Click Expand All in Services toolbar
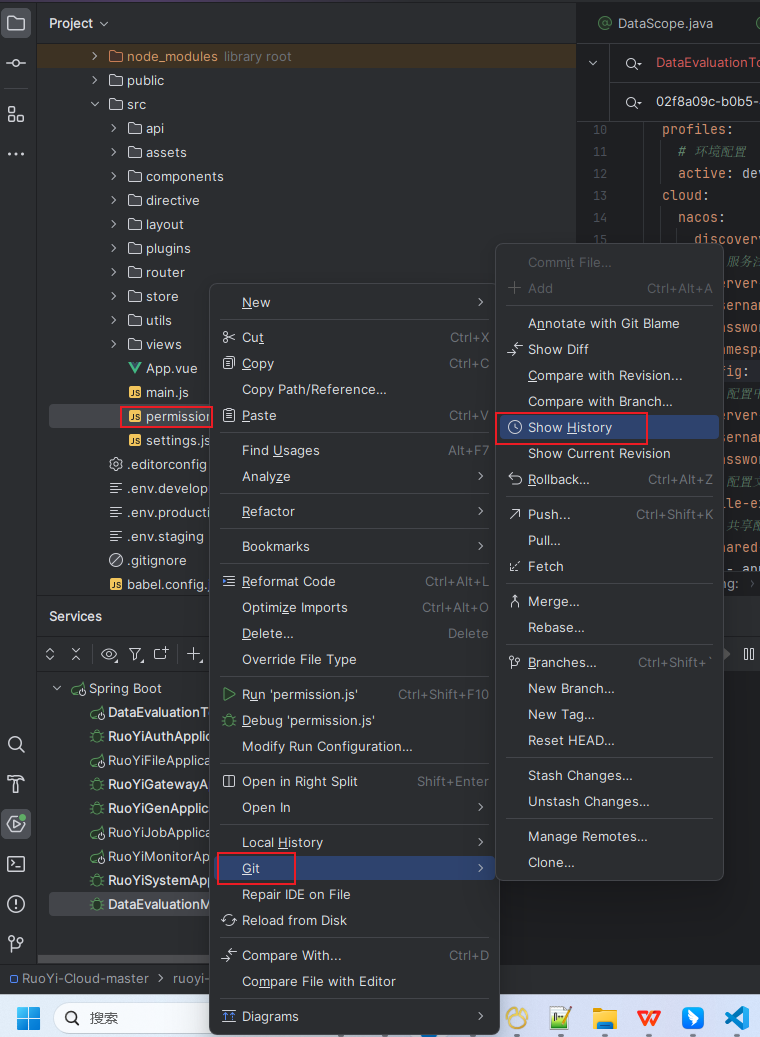The height and width of the screenshot is (1037, 760). (50, 654)
